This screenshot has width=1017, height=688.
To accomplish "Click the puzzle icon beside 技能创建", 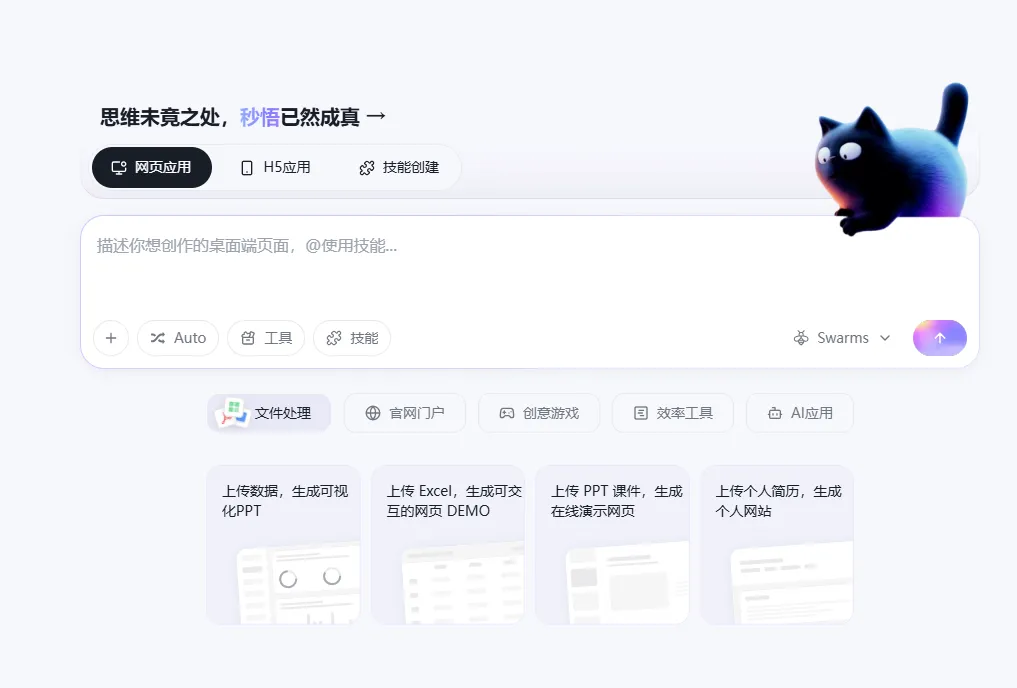I will (366, 168).
